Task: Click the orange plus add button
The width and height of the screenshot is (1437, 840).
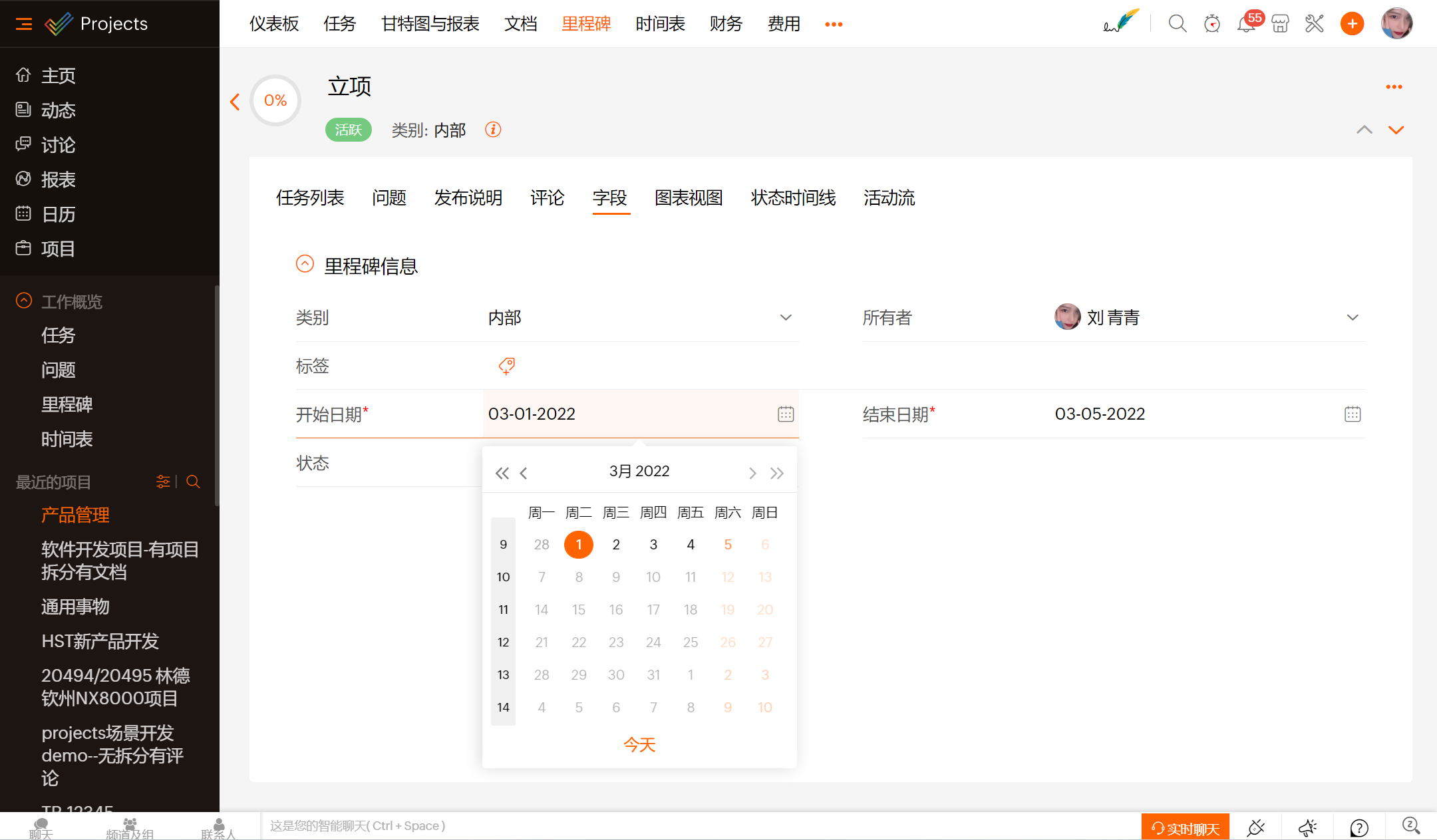Action: [1352, 25]
